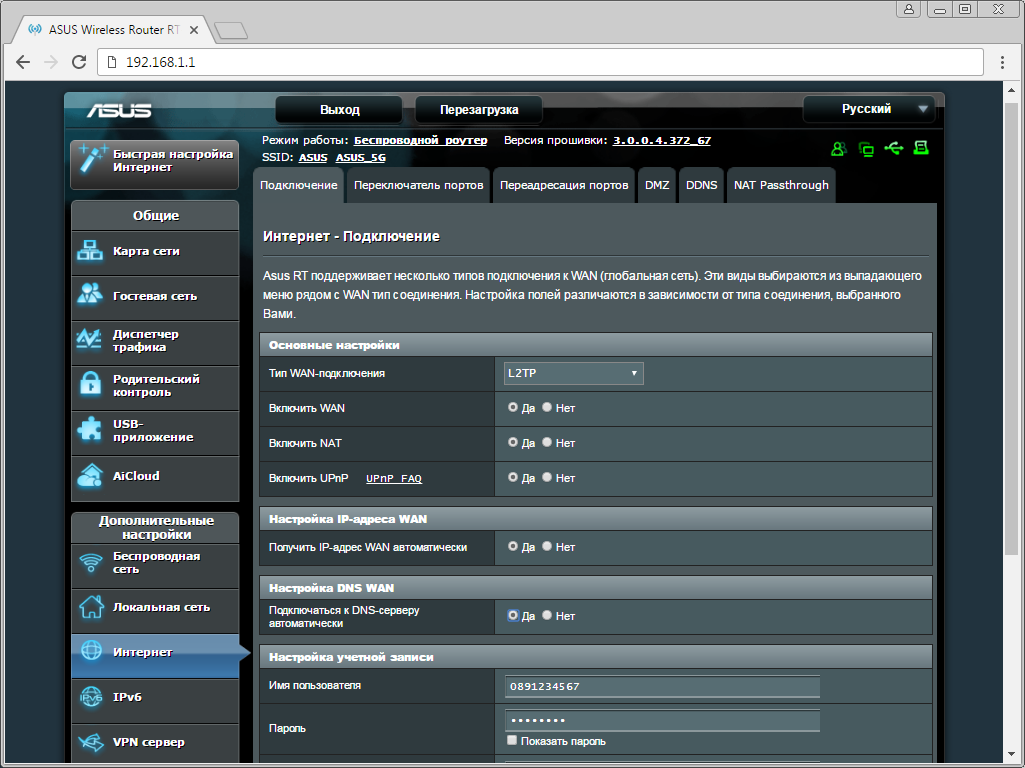Click the VPN server icon

click(91, 742)
